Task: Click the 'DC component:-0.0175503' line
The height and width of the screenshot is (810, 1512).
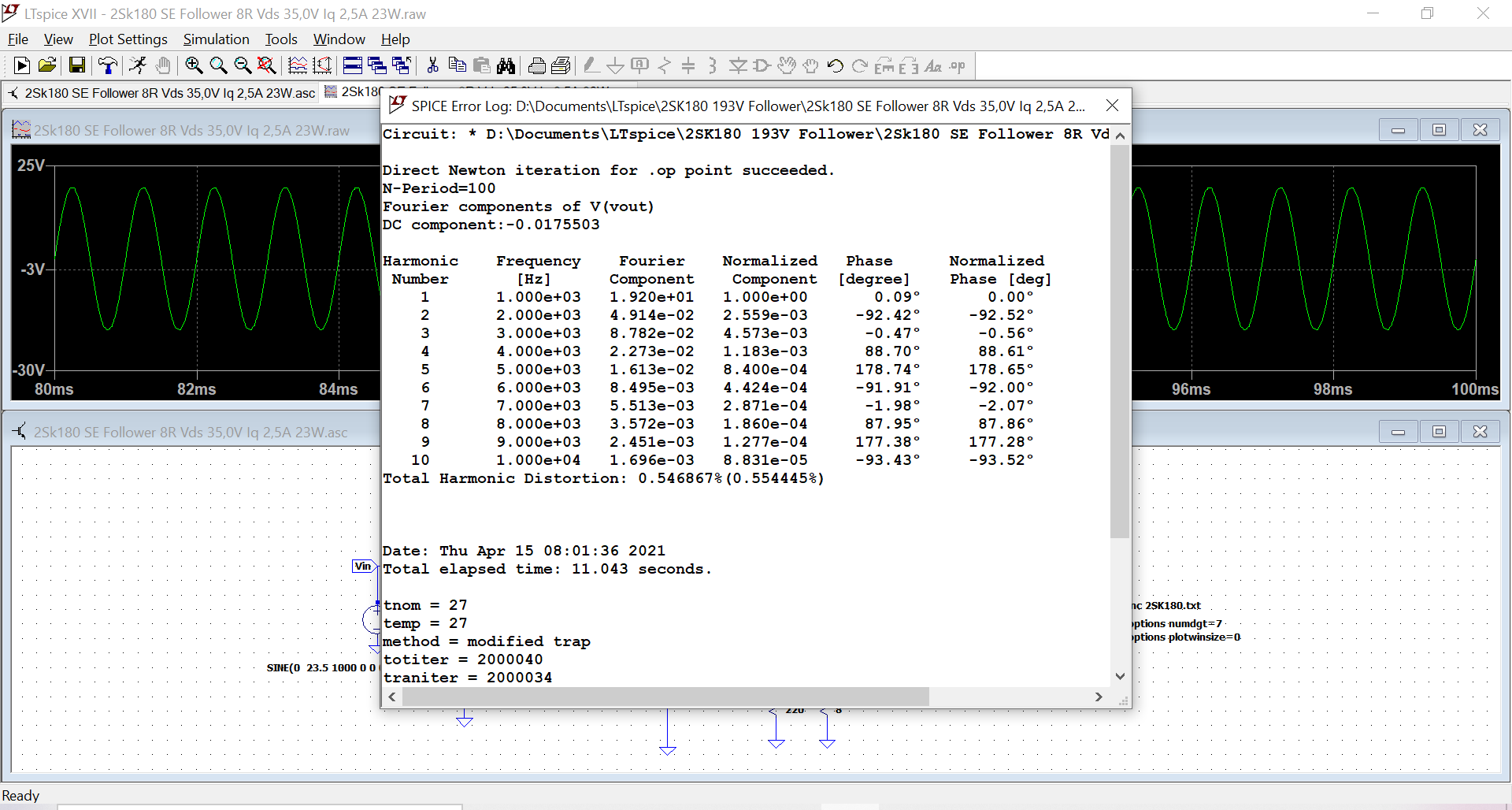Action: (x=491, y=225)
